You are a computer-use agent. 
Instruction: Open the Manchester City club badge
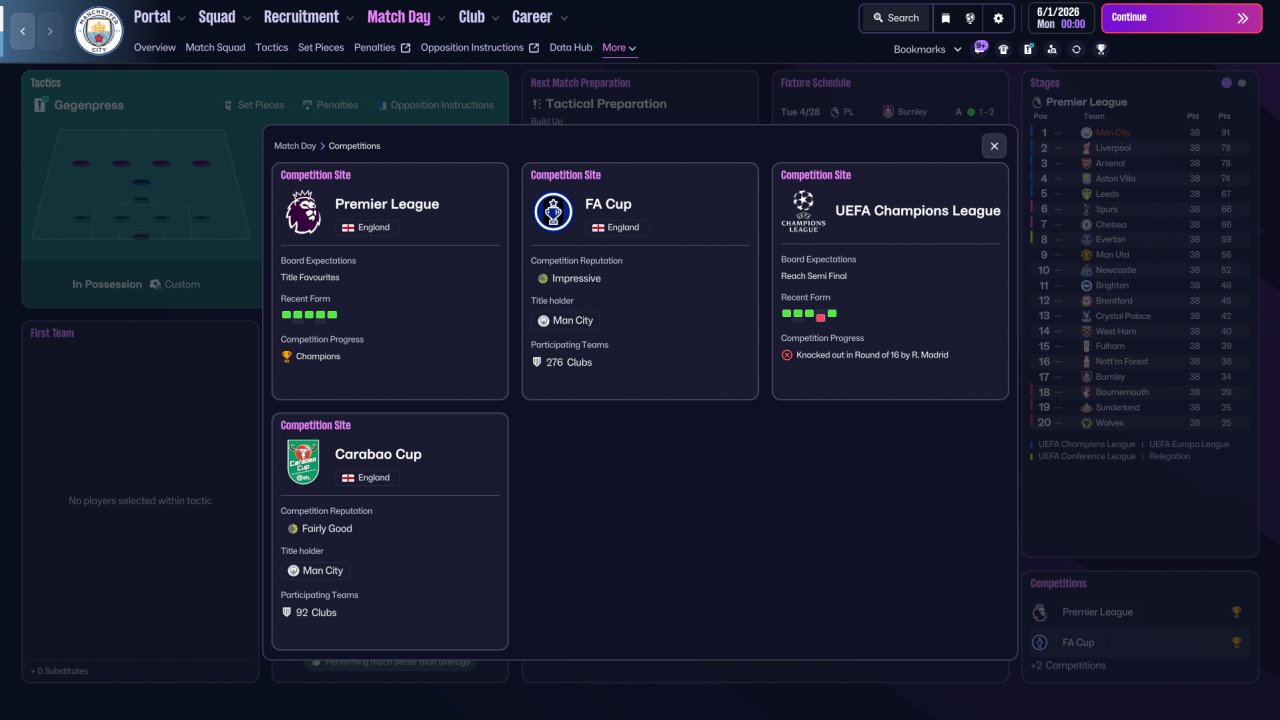(99, 31)
